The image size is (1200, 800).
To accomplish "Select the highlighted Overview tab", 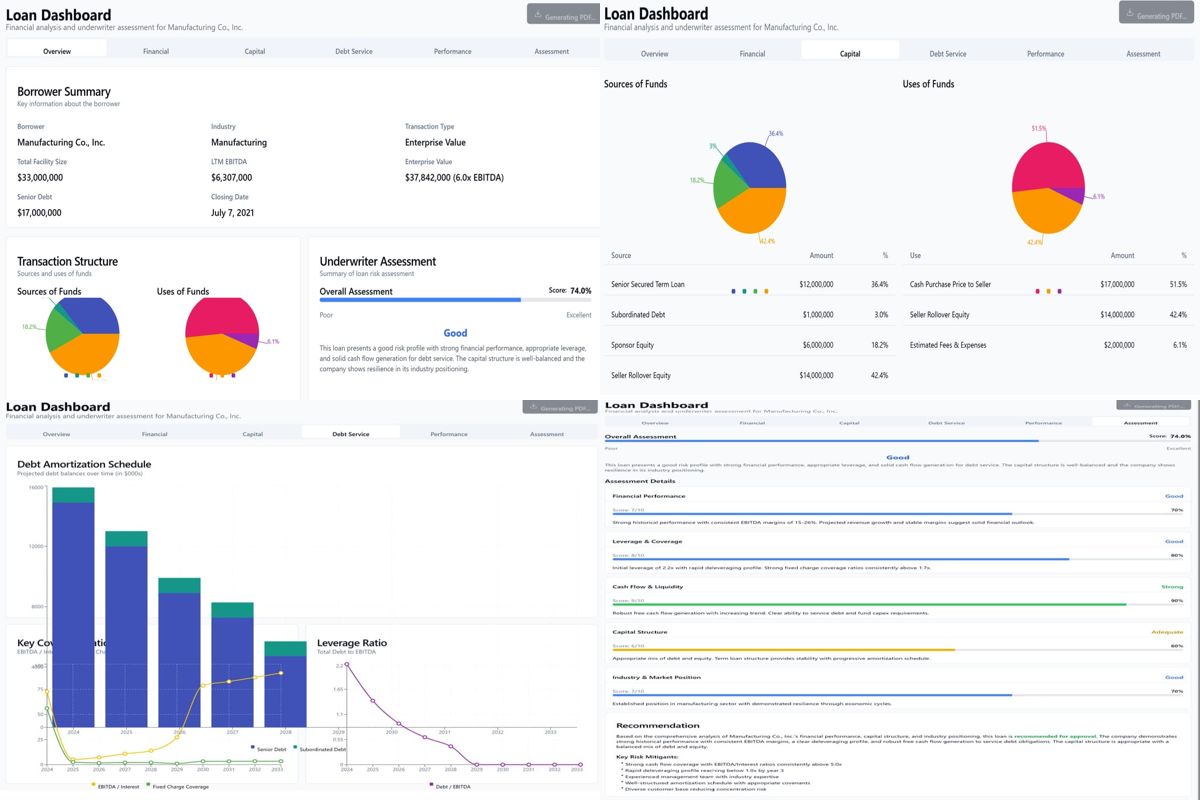I will pos(57,51).
